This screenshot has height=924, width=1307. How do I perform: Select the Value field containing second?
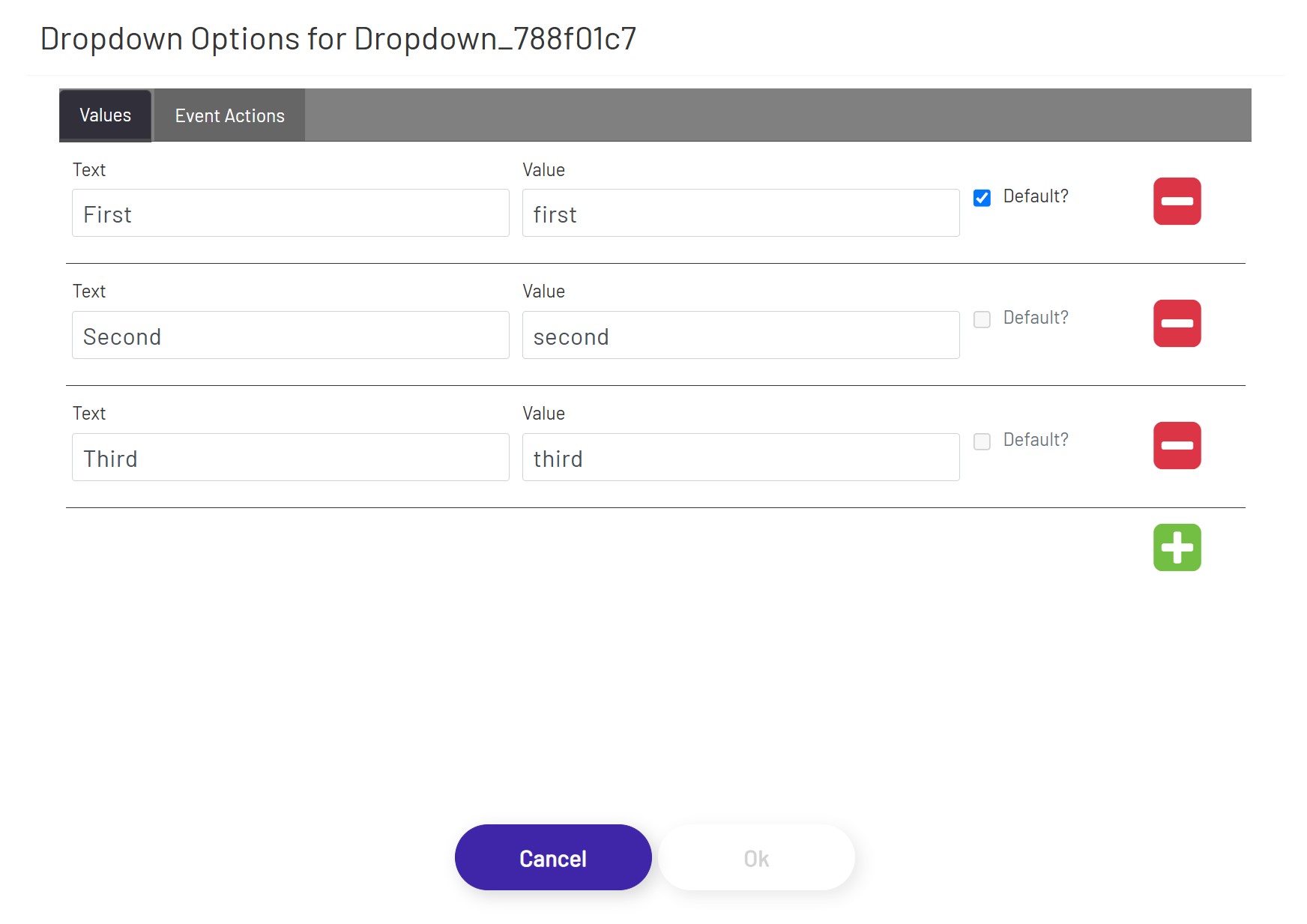point(740,335)
